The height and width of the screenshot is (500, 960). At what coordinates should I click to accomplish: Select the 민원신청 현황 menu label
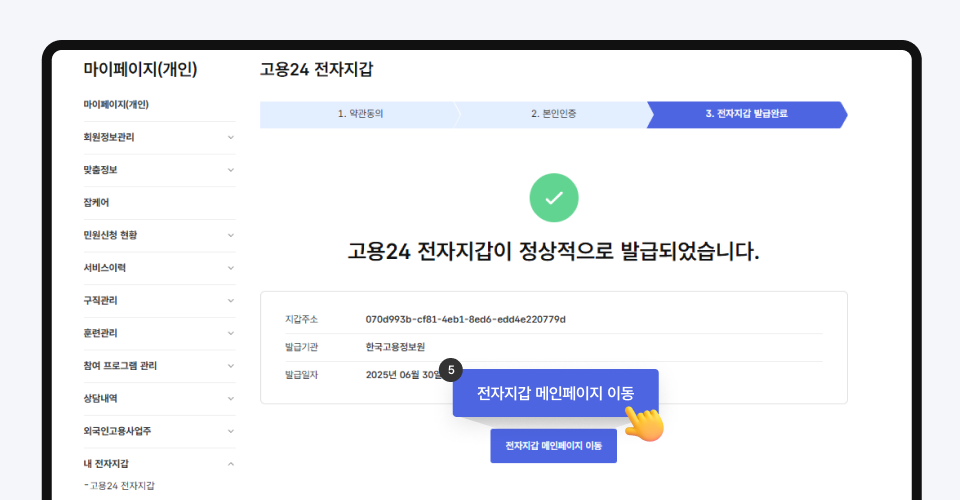coord(110,235)
